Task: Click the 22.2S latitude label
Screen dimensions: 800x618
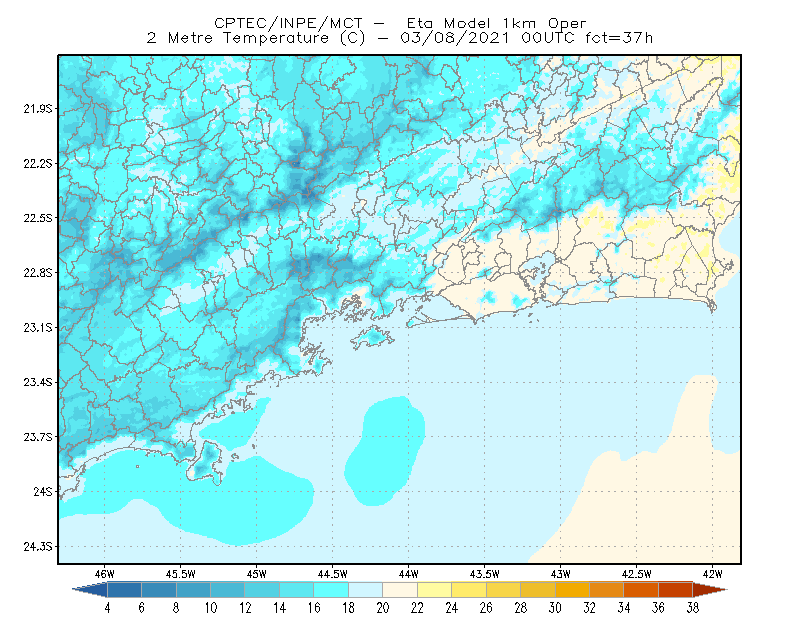Action: click(37, 163)
